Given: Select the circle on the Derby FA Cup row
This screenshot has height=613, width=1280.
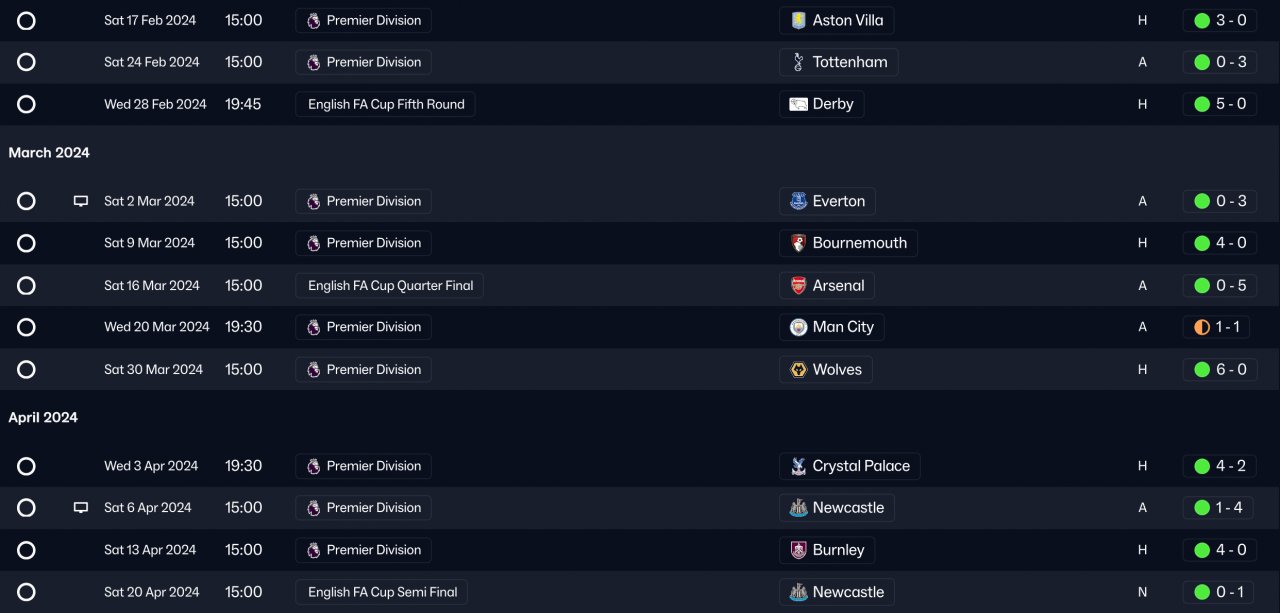Looking at the screenshot, I should [x=27, y=104].
